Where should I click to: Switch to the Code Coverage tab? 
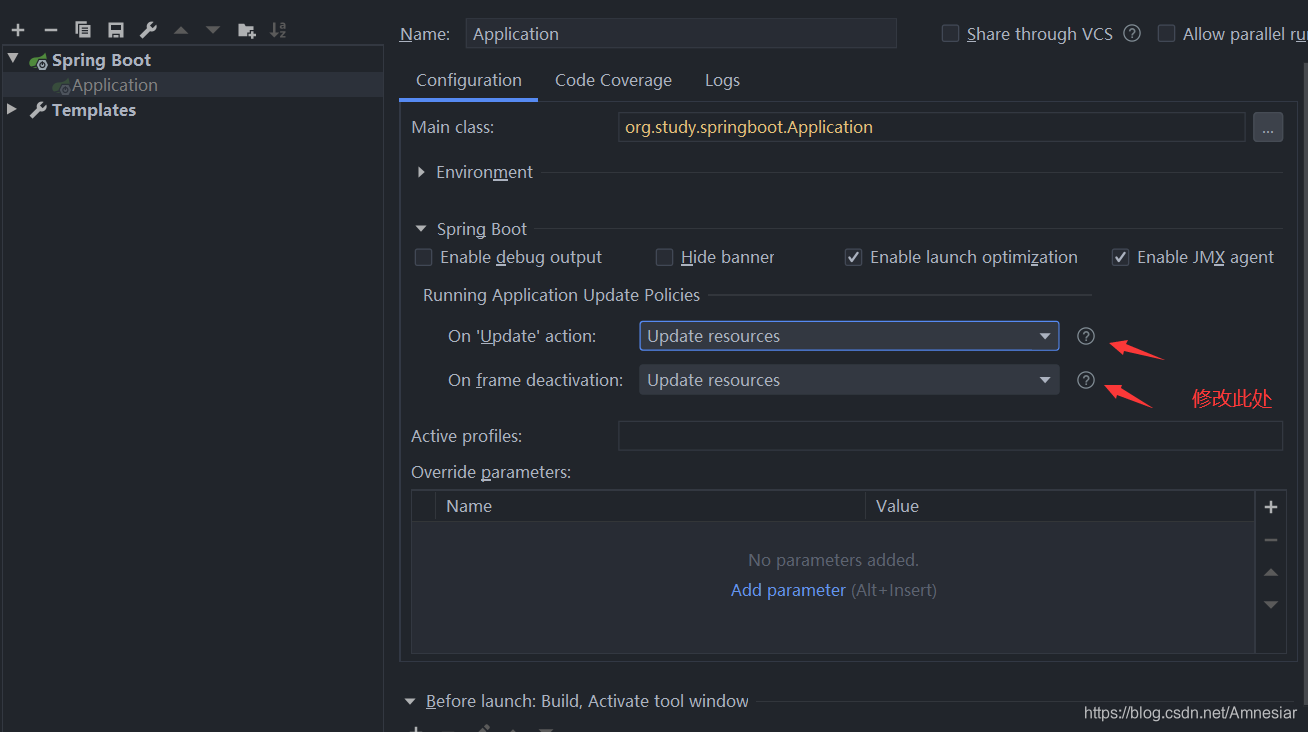(613, 80)
